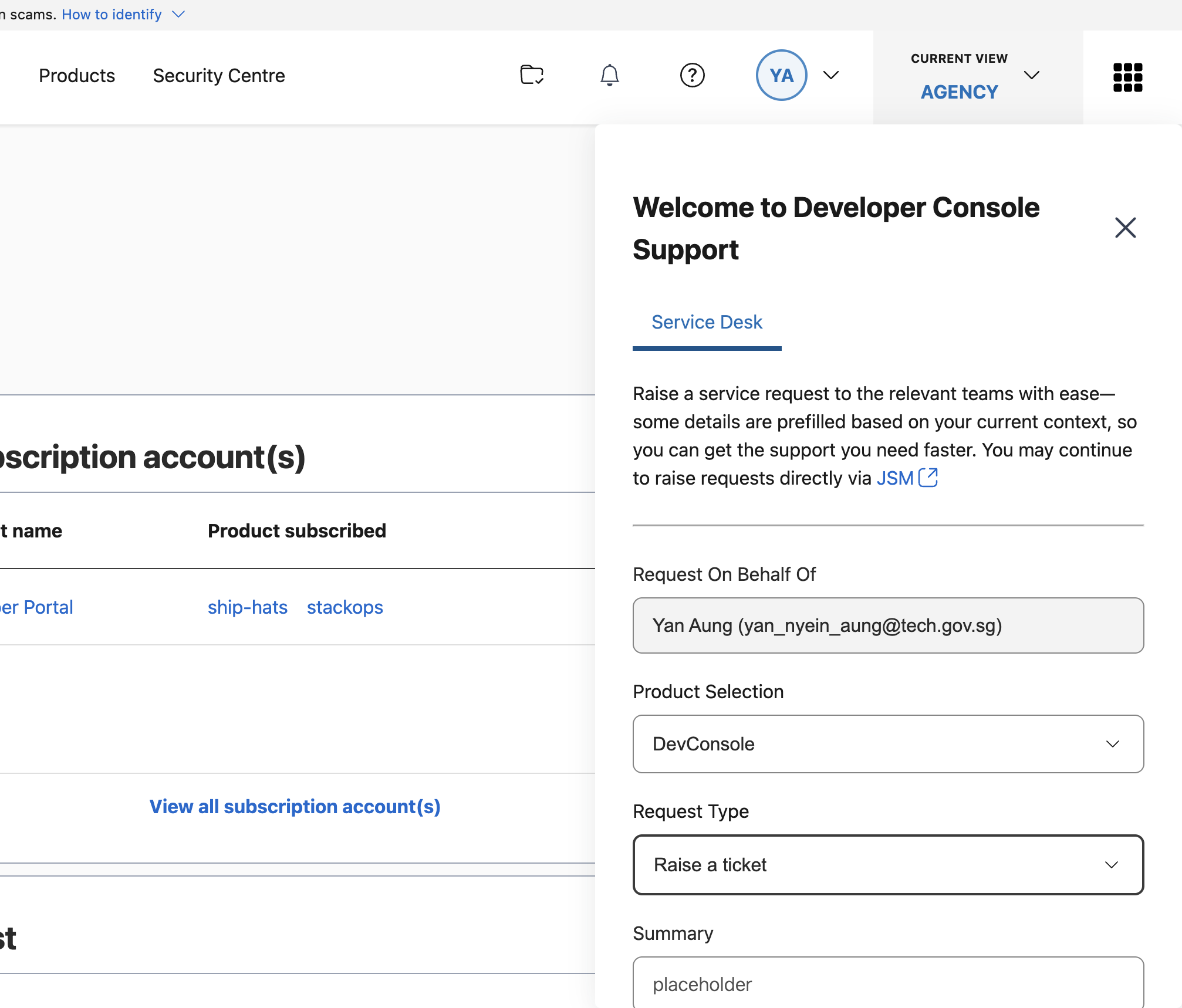
Task: Open the Products menu
Action: pos(77,76)
